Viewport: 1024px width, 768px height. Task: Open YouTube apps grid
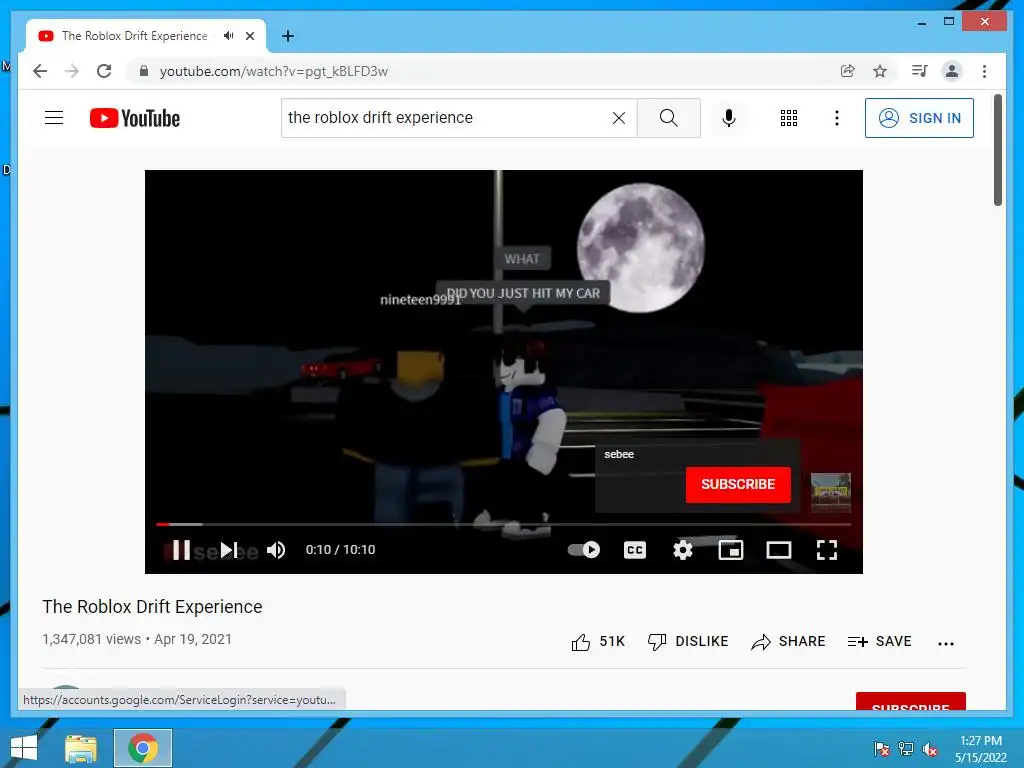click(x=788, y=118)
